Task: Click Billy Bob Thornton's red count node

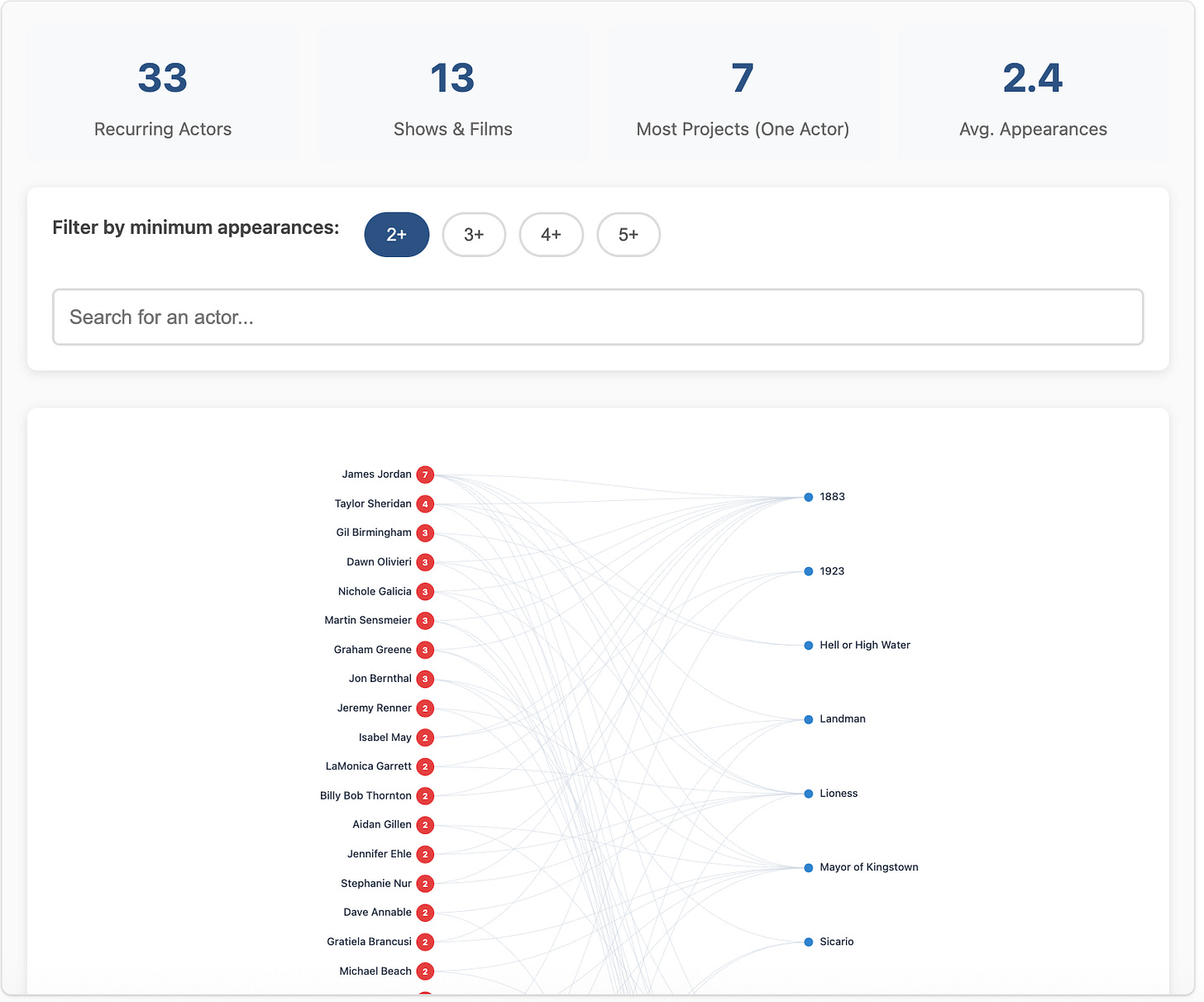Action: pyautogui.click(x=425, y=796)
